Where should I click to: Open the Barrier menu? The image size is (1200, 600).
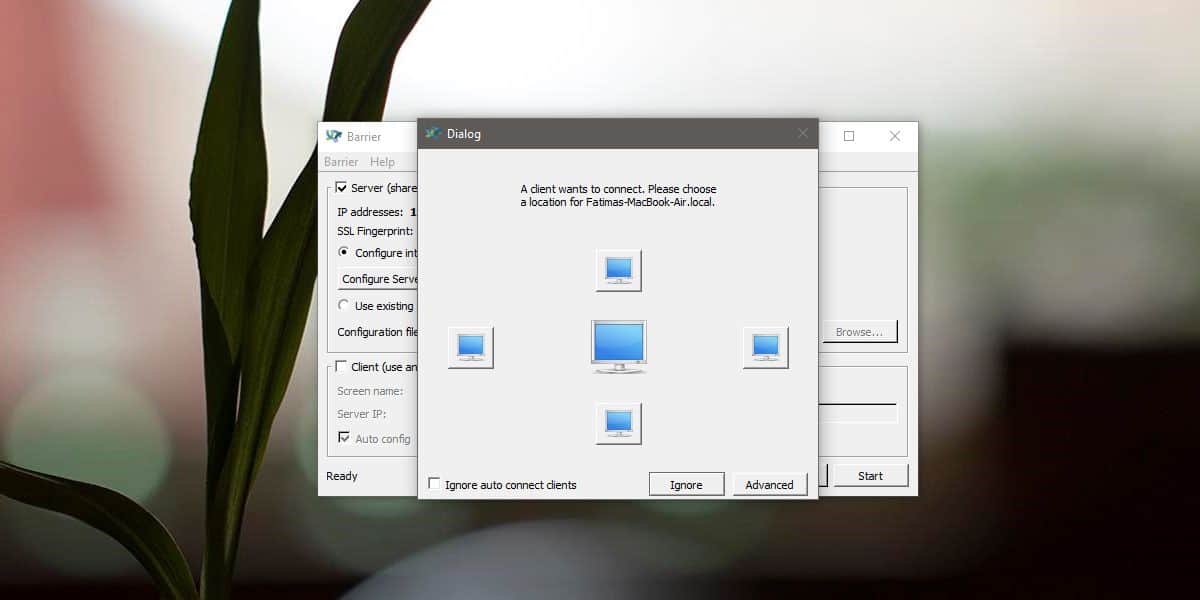tap(341, 162)
